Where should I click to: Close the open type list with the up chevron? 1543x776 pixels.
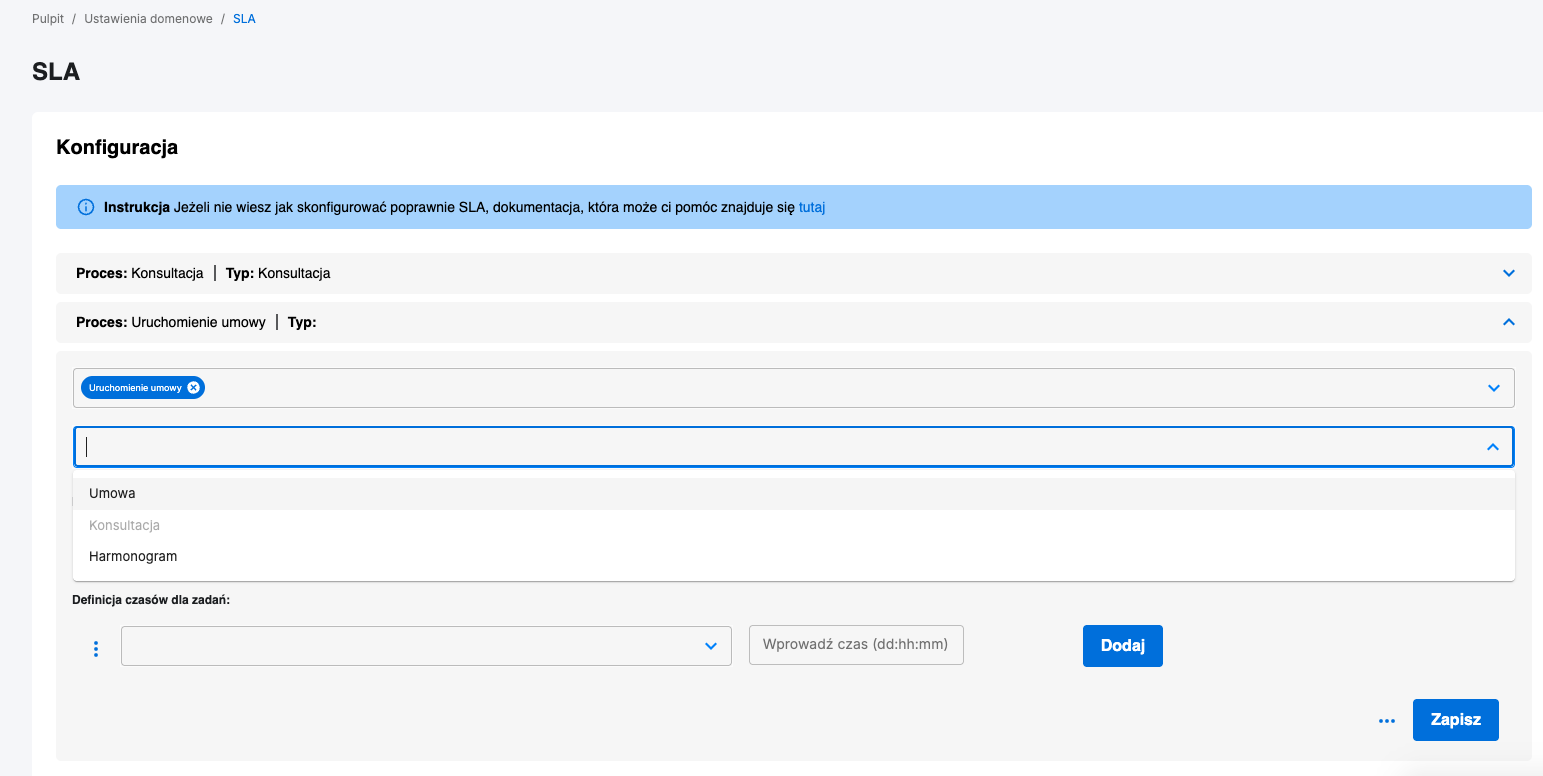pyautogui.click(x=1492, y=447)
